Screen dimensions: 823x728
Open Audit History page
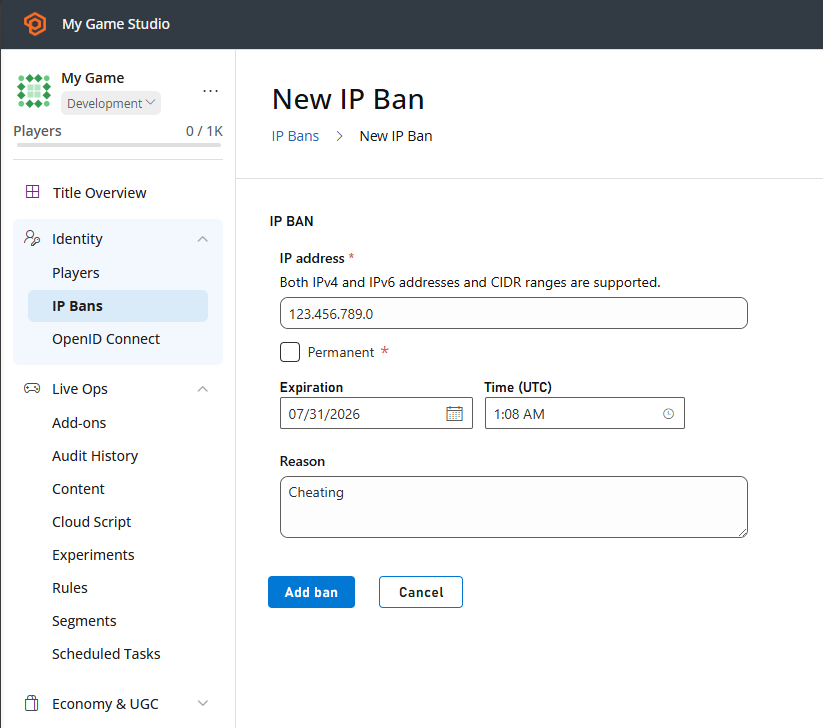95,456
